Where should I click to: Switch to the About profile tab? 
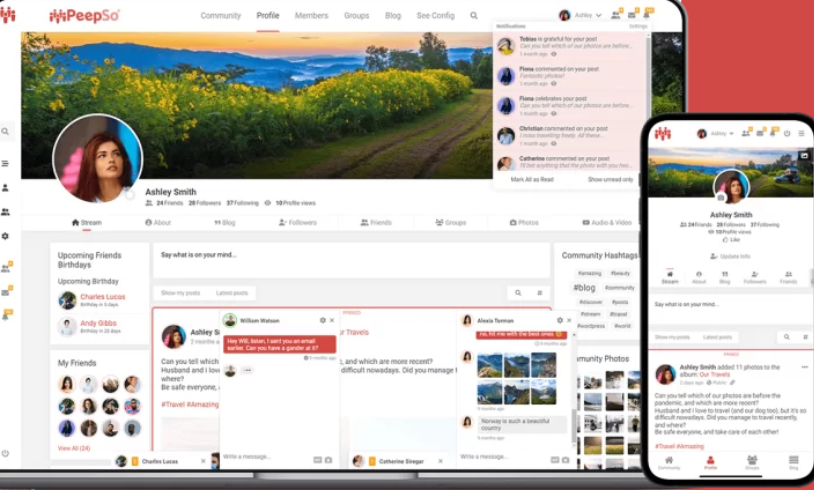158,222
